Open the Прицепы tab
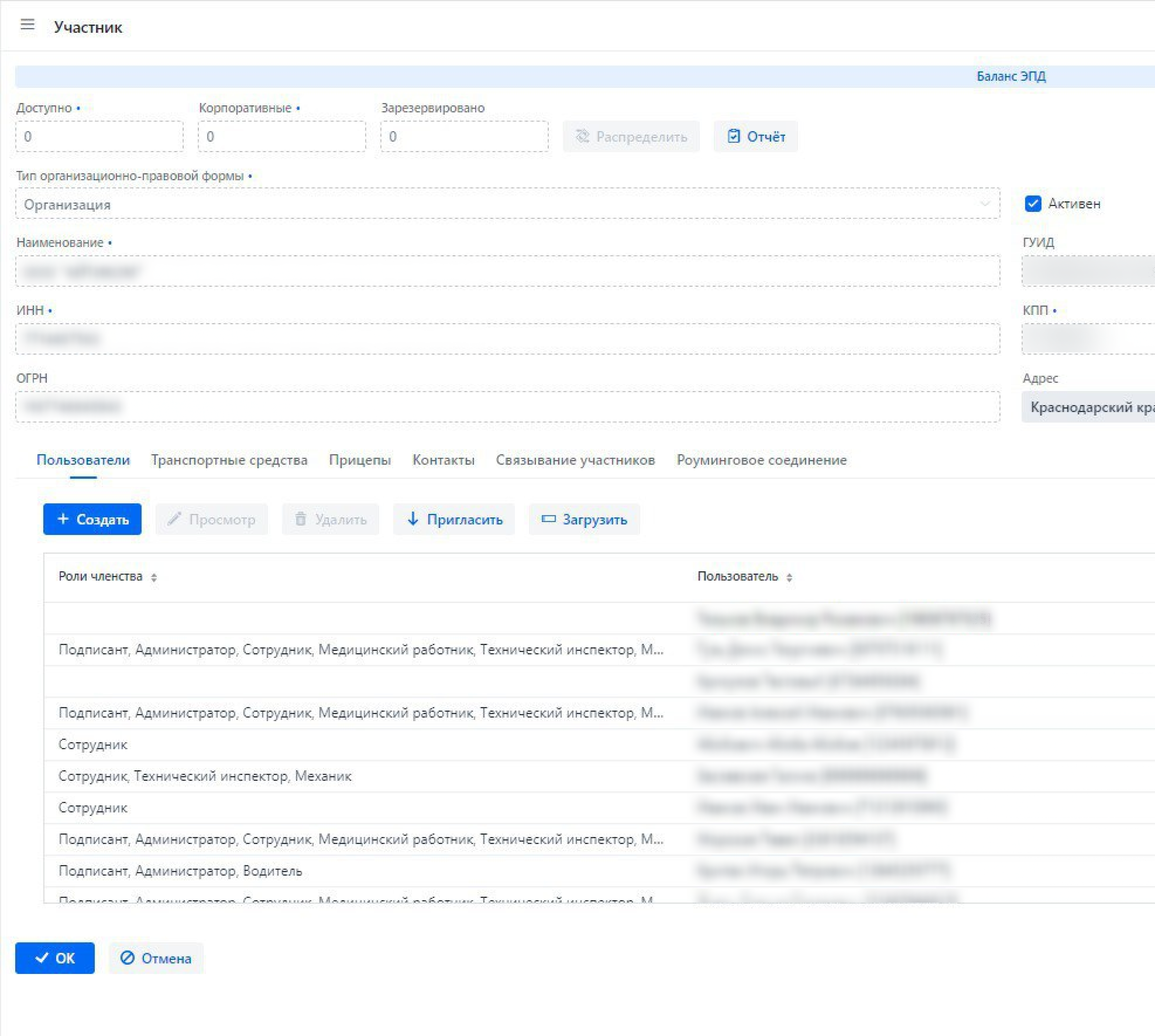Screen dimensions: 1155x1036 coord(360,460)
